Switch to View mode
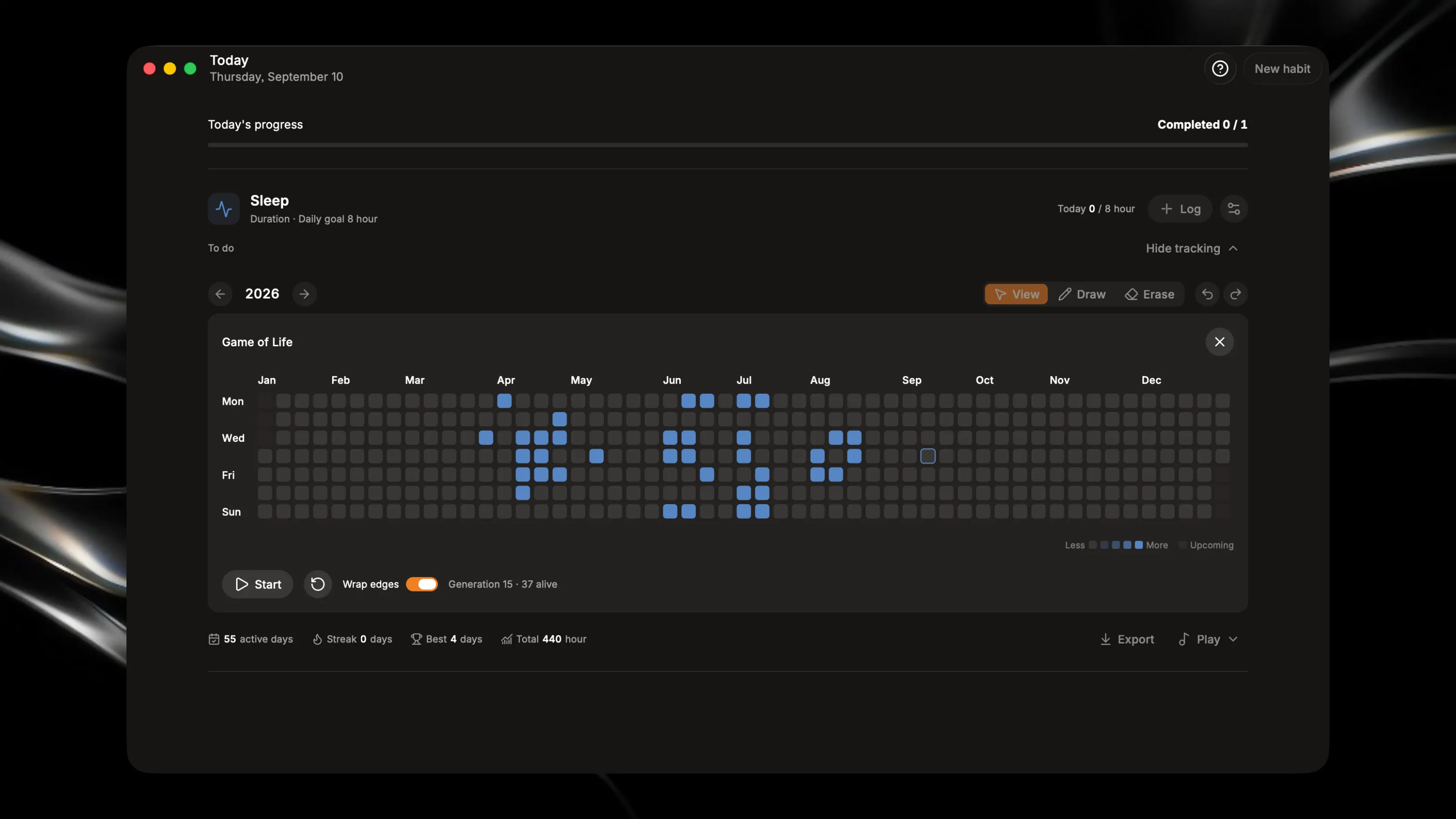 click(x=1016, y=294)
